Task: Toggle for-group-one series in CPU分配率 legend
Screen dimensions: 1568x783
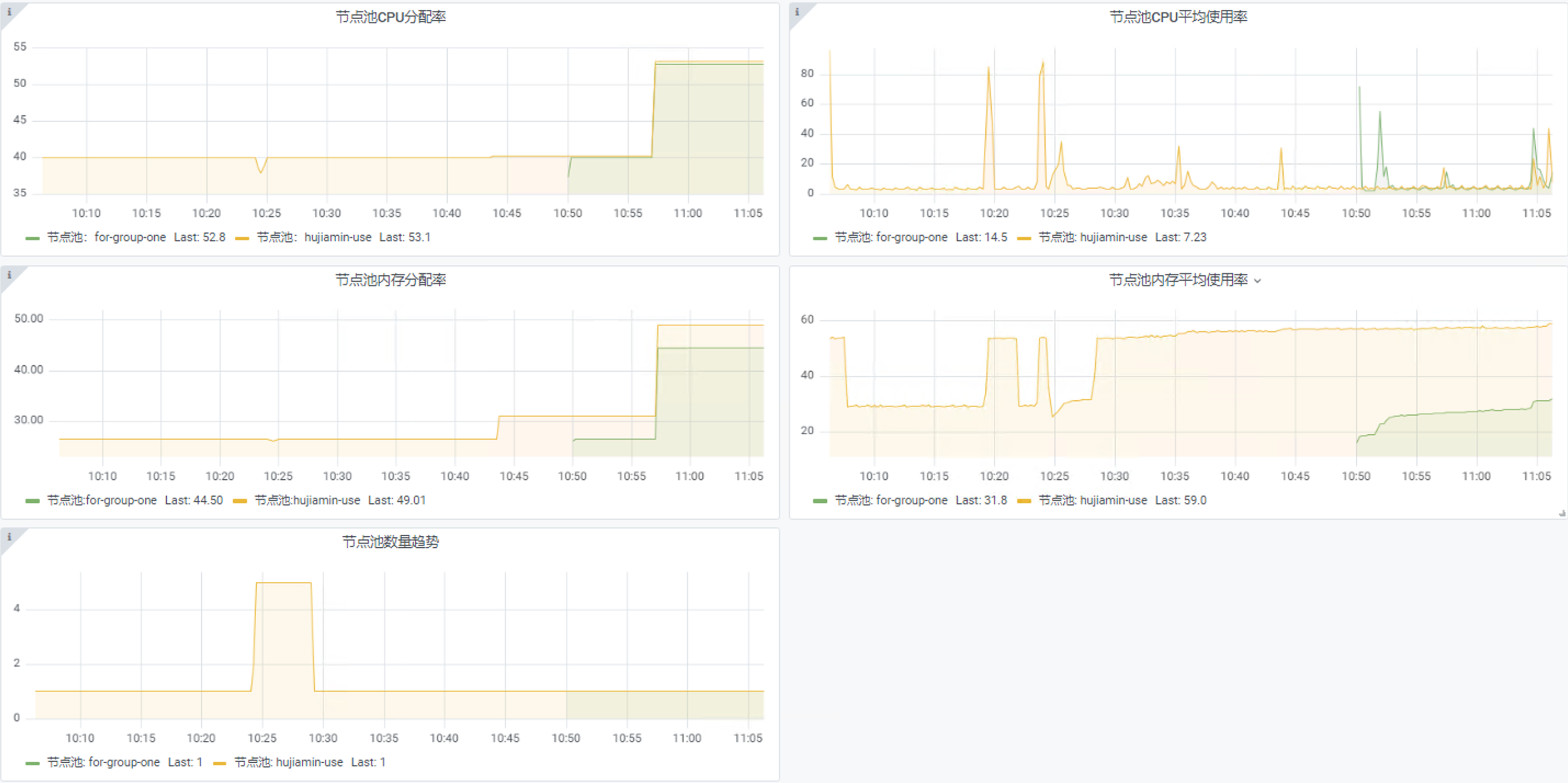Action: click(x=129, y=237)
